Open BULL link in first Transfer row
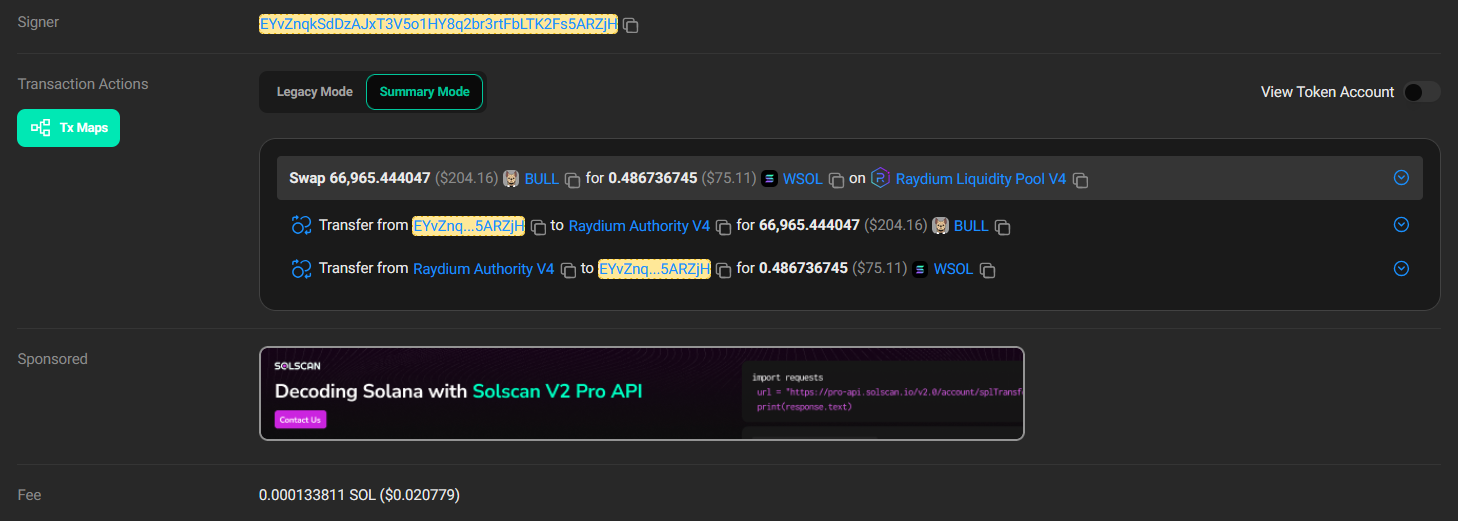This screenshot has width=1458, height=521. click(971, 226)
